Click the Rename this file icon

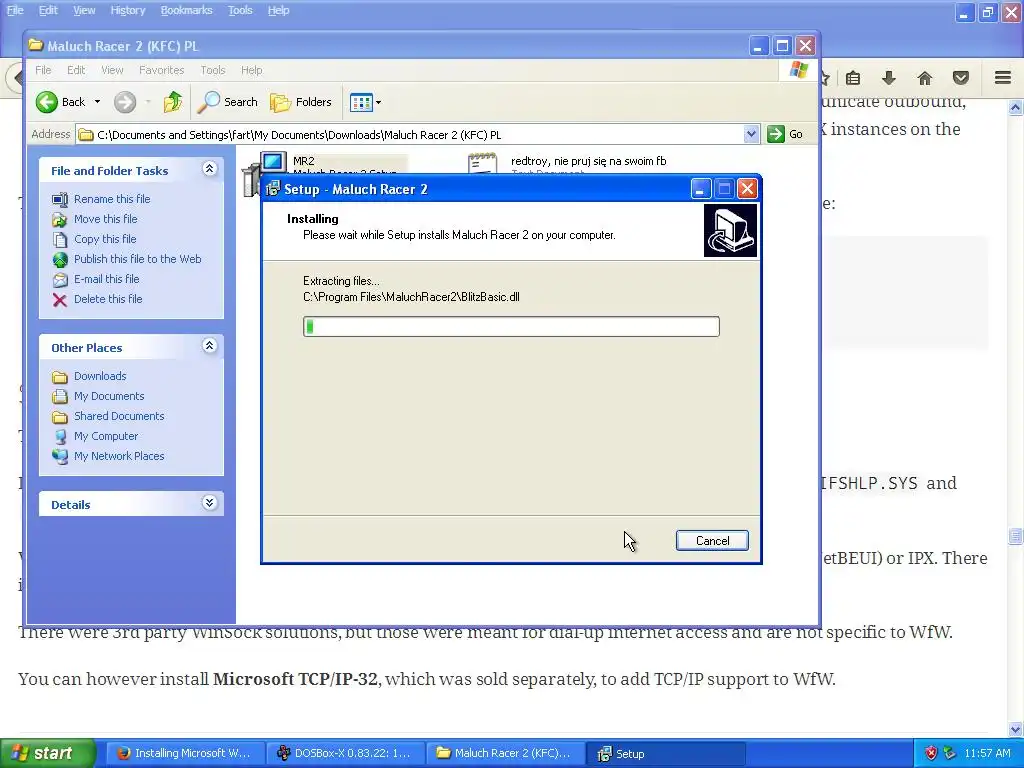coord(60,199)
